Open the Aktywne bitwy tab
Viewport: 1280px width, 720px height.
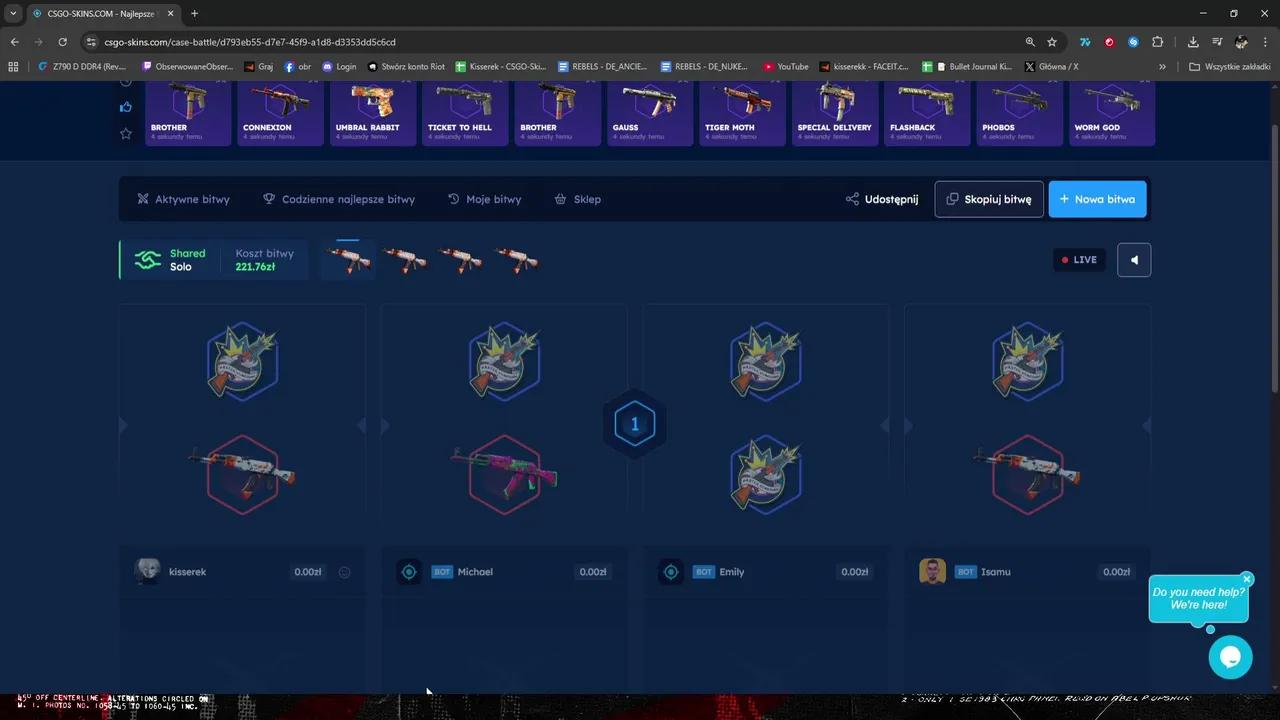tap(184, 199)
